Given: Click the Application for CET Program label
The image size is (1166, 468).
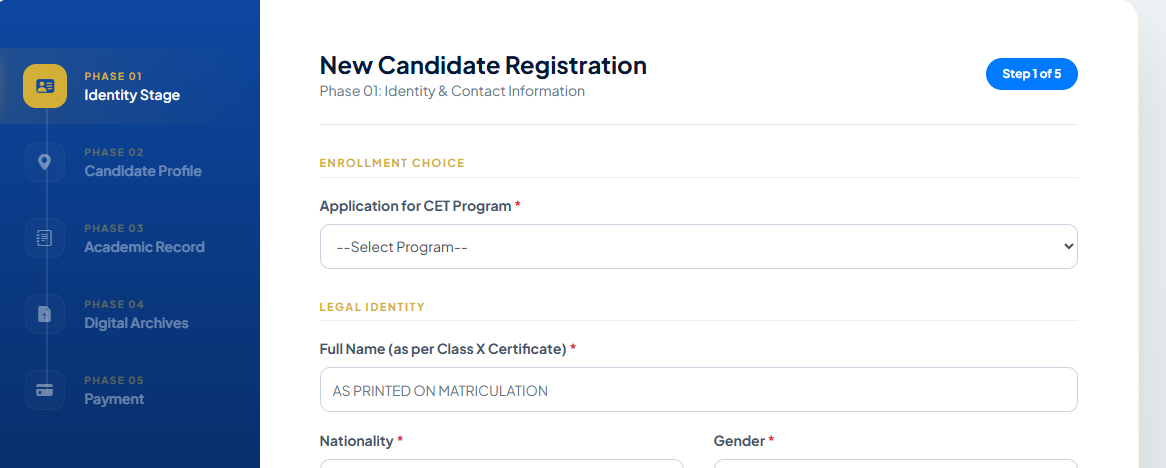Looking at the screenshot, I should click(x=415, y=206).
